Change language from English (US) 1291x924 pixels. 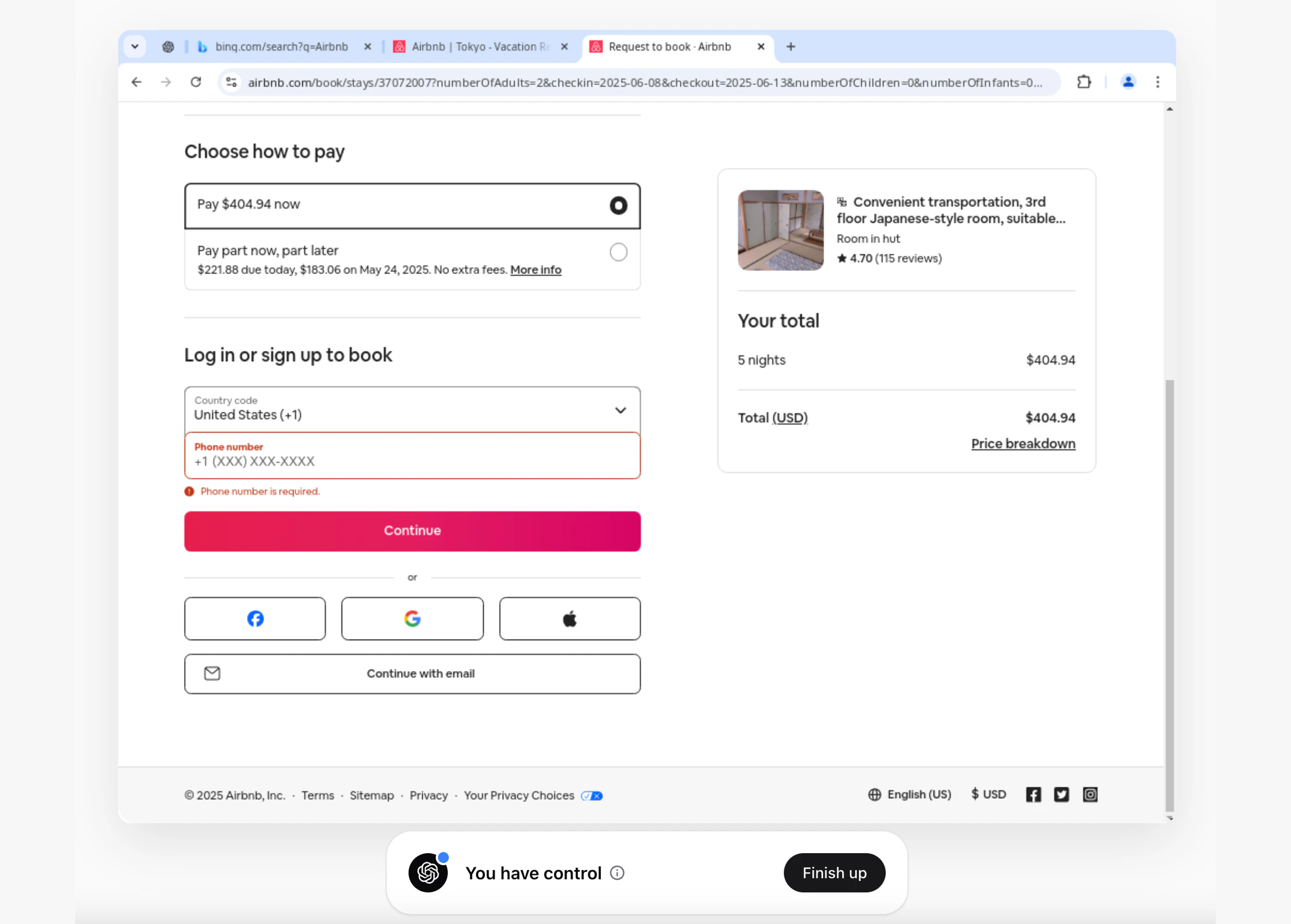tap(918, 794)
